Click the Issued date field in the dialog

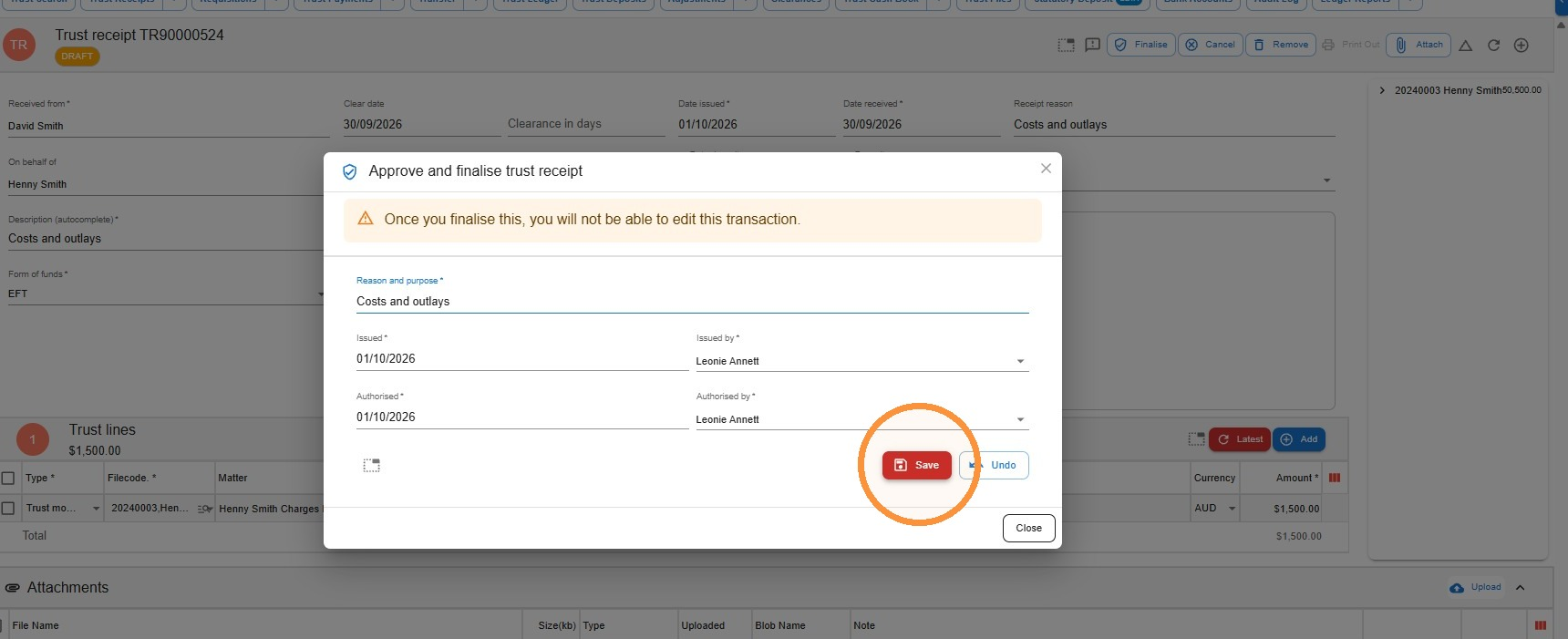(x=522, y=359)
